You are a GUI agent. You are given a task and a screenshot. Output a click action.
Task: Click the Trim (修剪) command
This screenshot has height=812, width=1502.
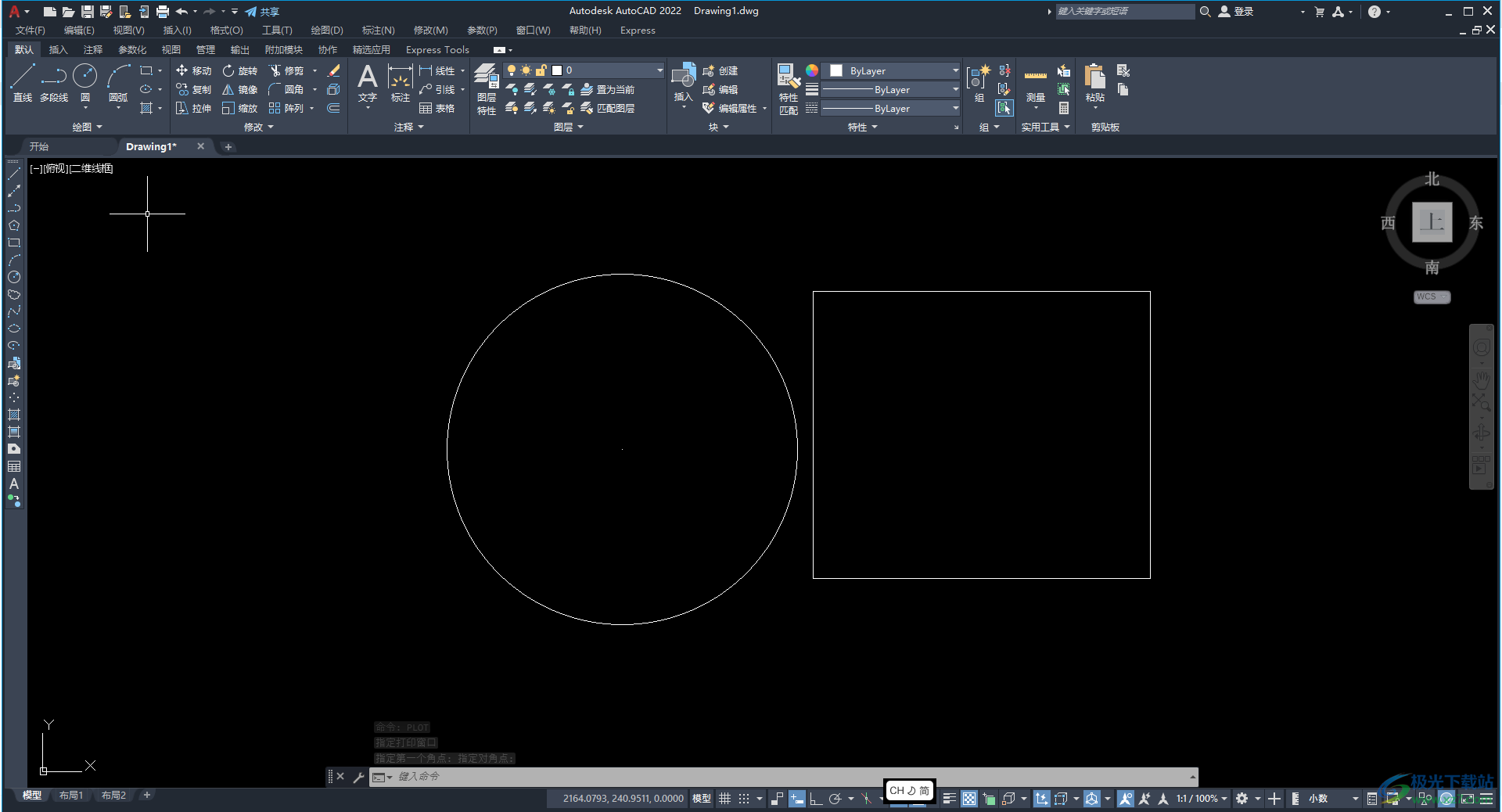(286, 70)
